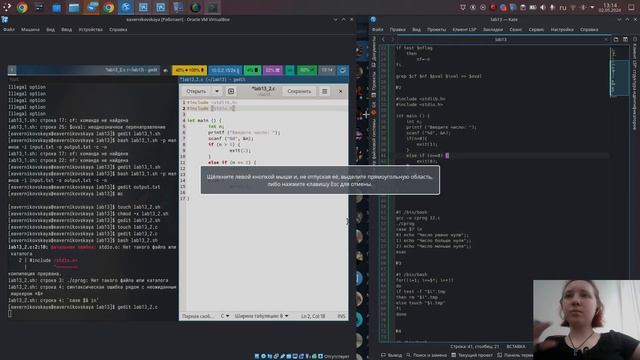The image size is (640, 360).
Task: Close the gedit window with the X button
Action: click(x=340, y=91)
